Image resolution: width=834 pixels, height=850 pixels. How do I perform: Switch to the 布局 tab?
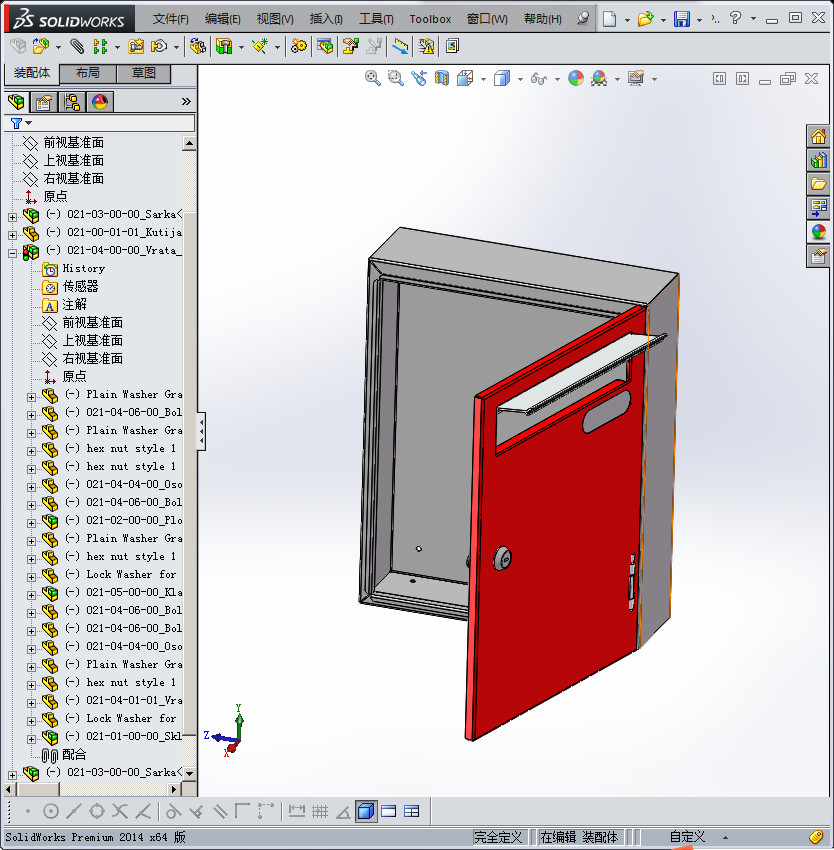coord(87,72)
